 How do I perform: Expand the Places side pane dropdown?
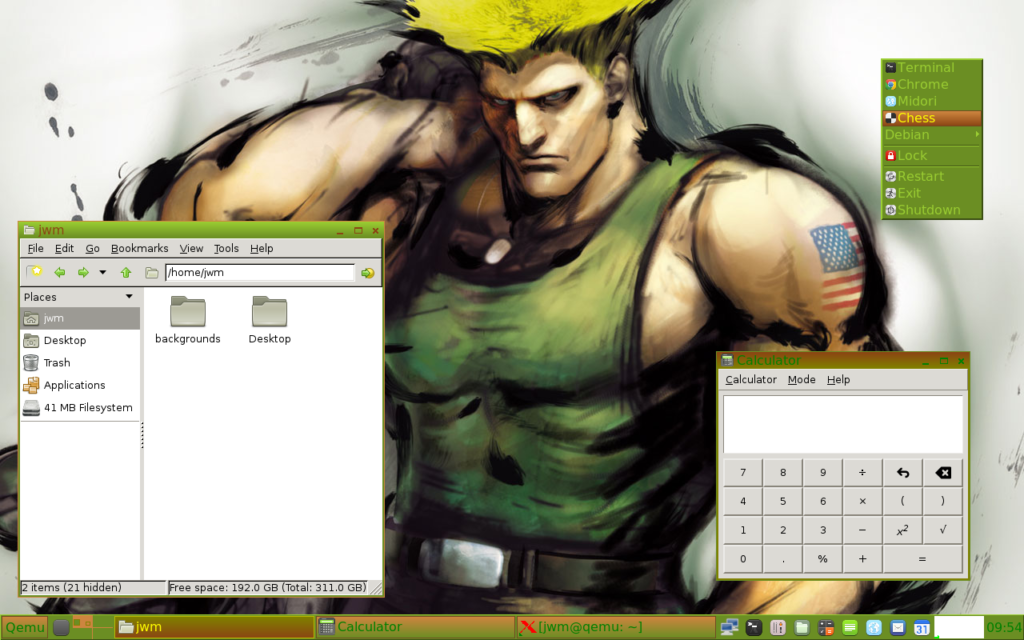tap(128, 297)
